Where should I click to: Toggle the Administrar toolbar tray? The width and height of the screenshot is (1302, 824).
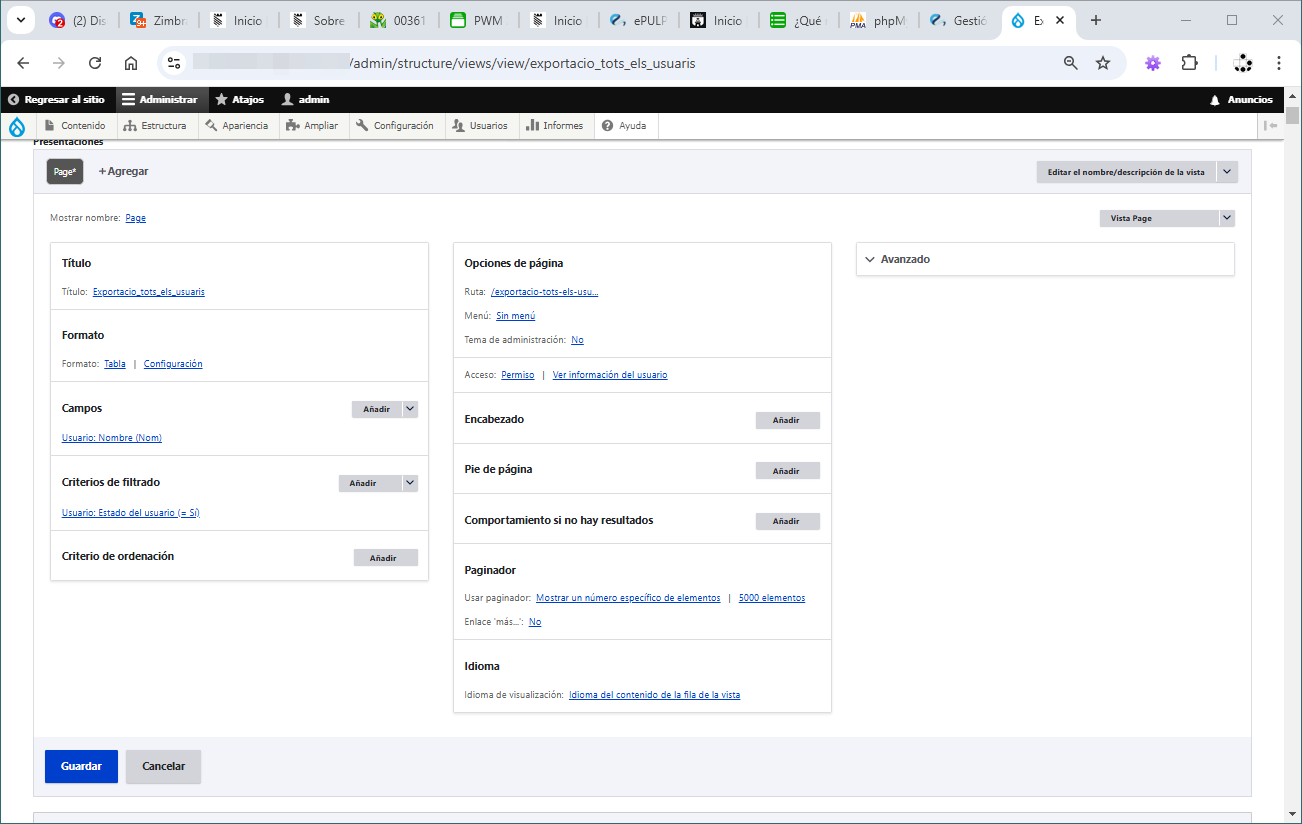point(161,100)
